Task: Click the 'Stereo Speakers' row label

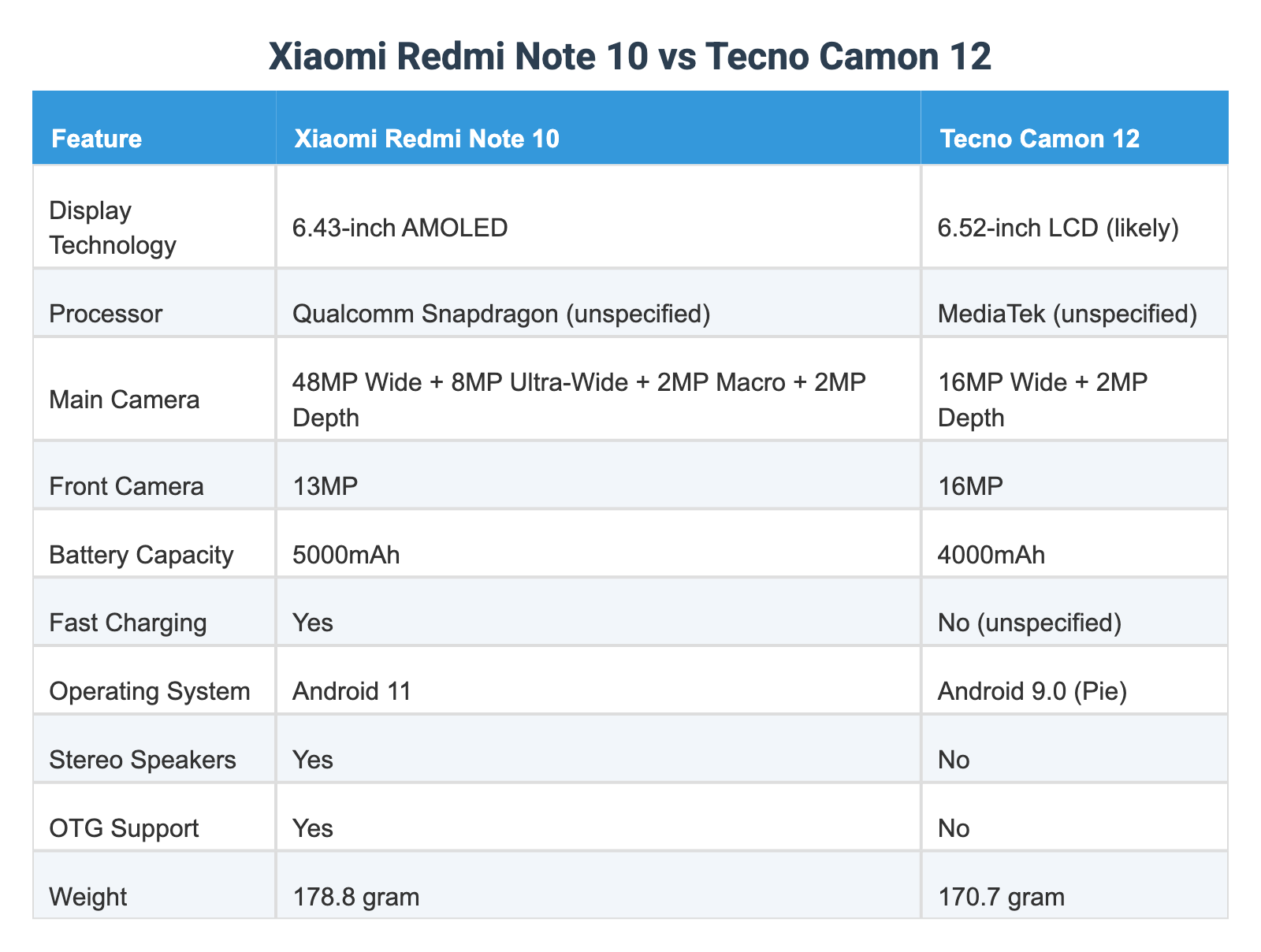Action: pyautogui.click(x=143, y=760)
